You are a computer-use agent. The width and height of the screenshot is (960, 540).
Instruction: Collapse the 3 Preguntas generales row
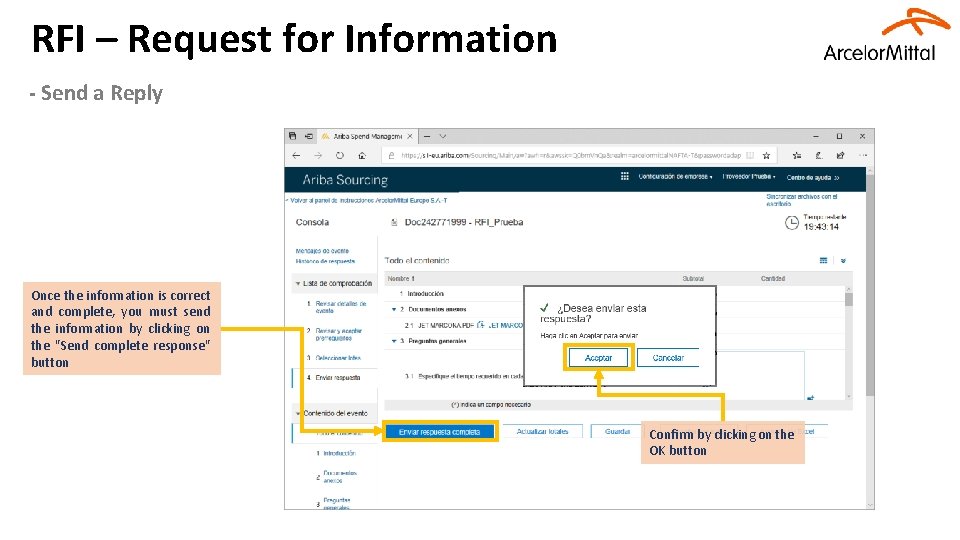(x=394, y=341)
